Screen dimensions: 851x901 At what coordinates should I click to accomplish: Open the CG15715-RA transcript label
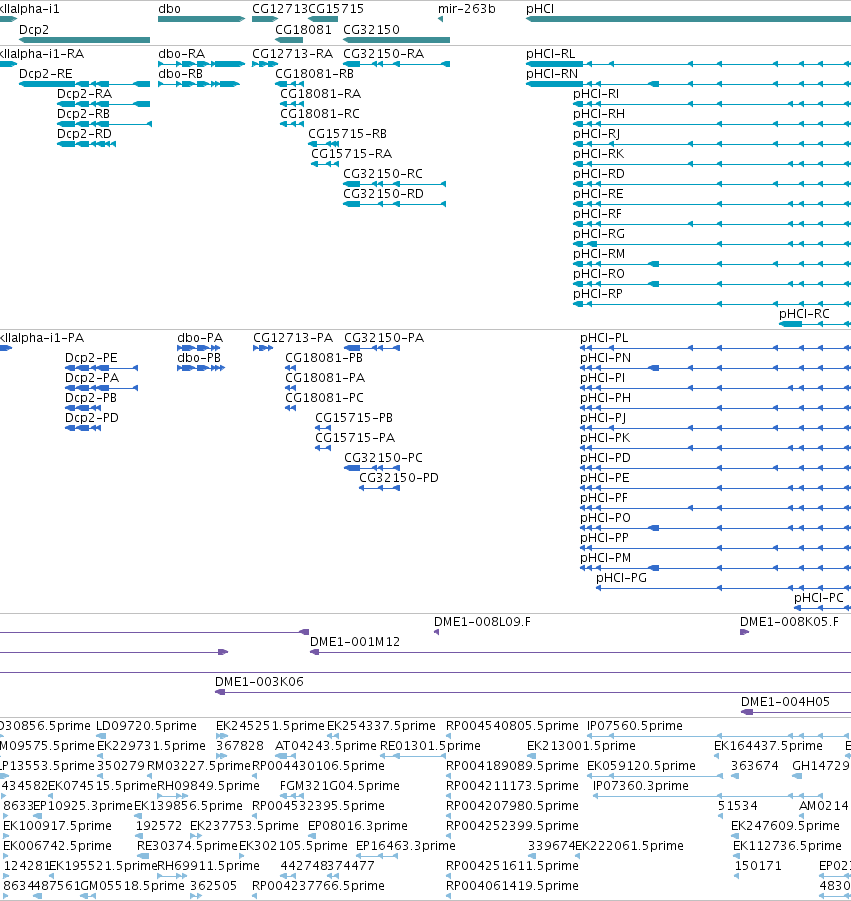coord(352,154)
